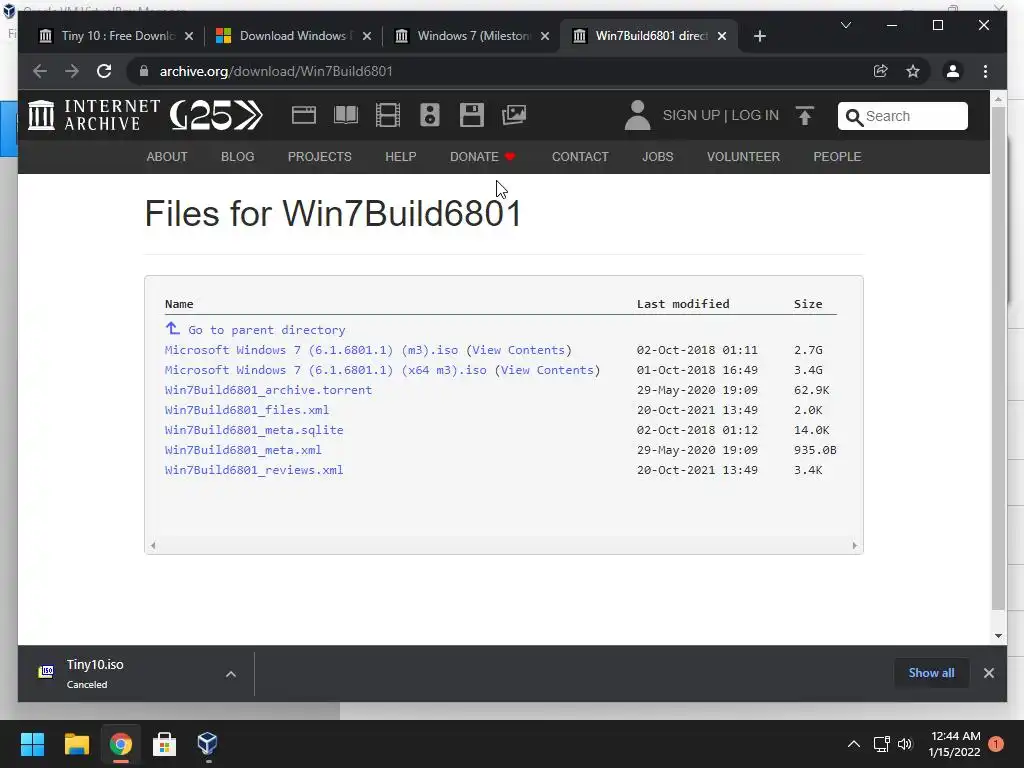Click the upload arrow icon
This screenshot has height=768, width=1024.
(x=805, y=116)
